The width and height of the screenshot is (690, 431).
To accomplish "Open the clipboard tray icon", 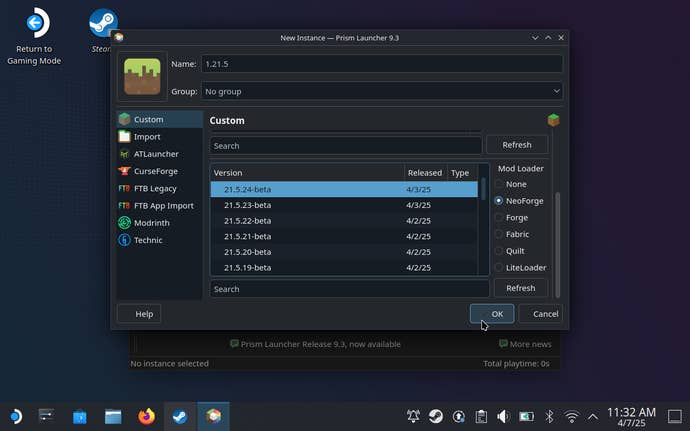I will point(481,416).
